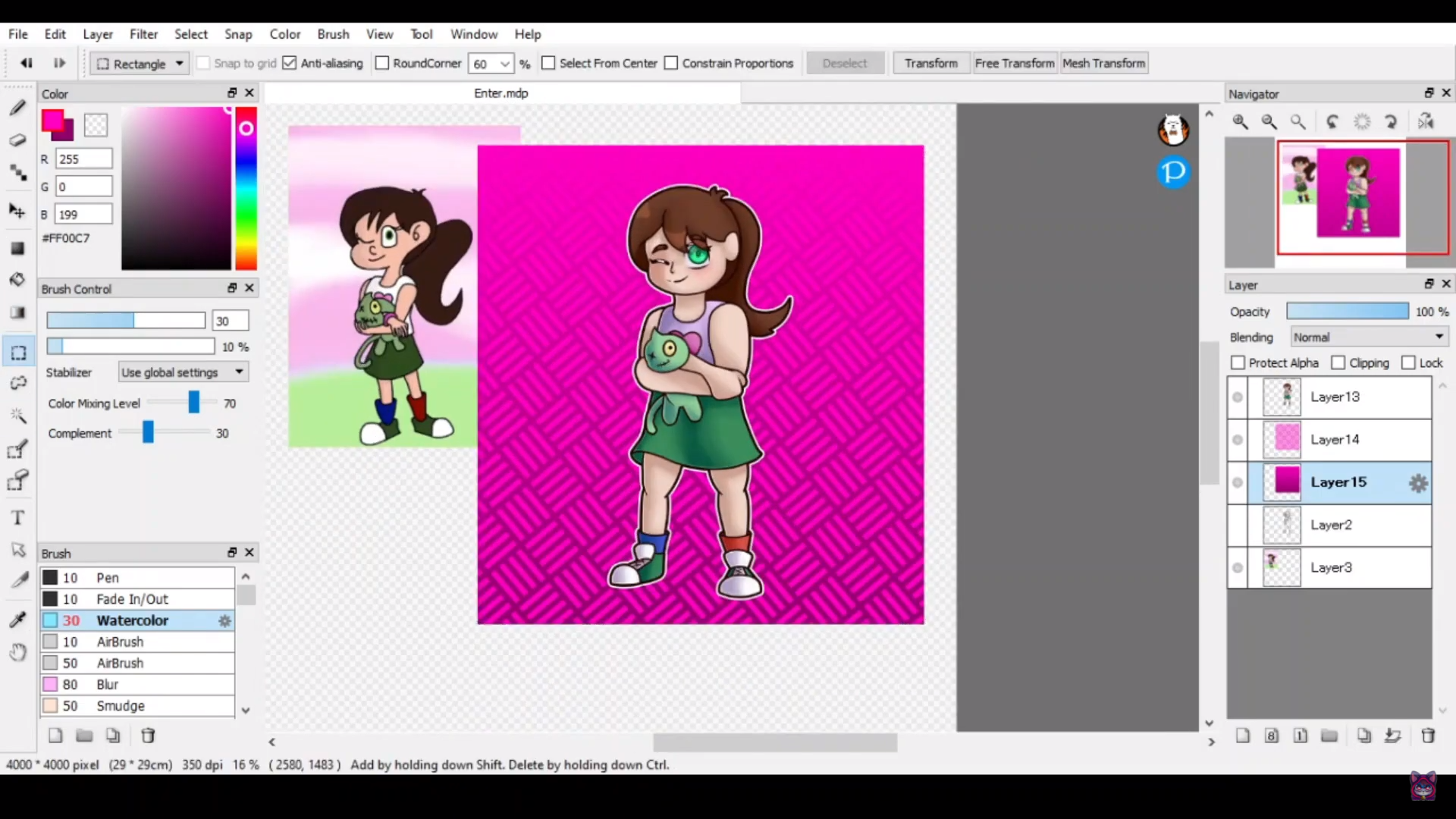Toggle visibility of Layer2

pyautogui.click(x=1238, y=526)
